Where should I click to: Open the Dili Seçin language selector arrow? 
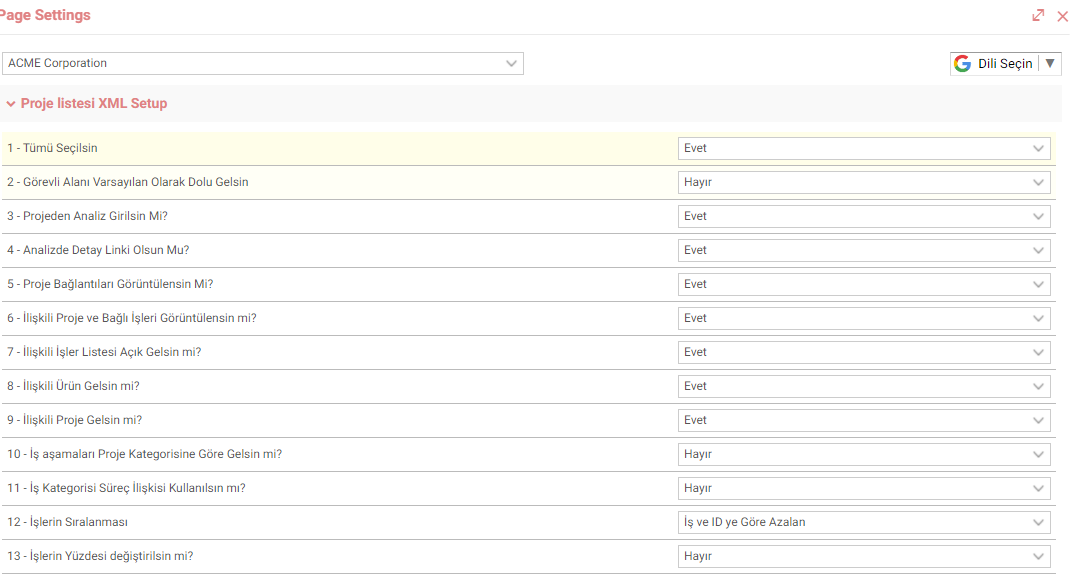pyautogui.click(x=1050, y=63)
